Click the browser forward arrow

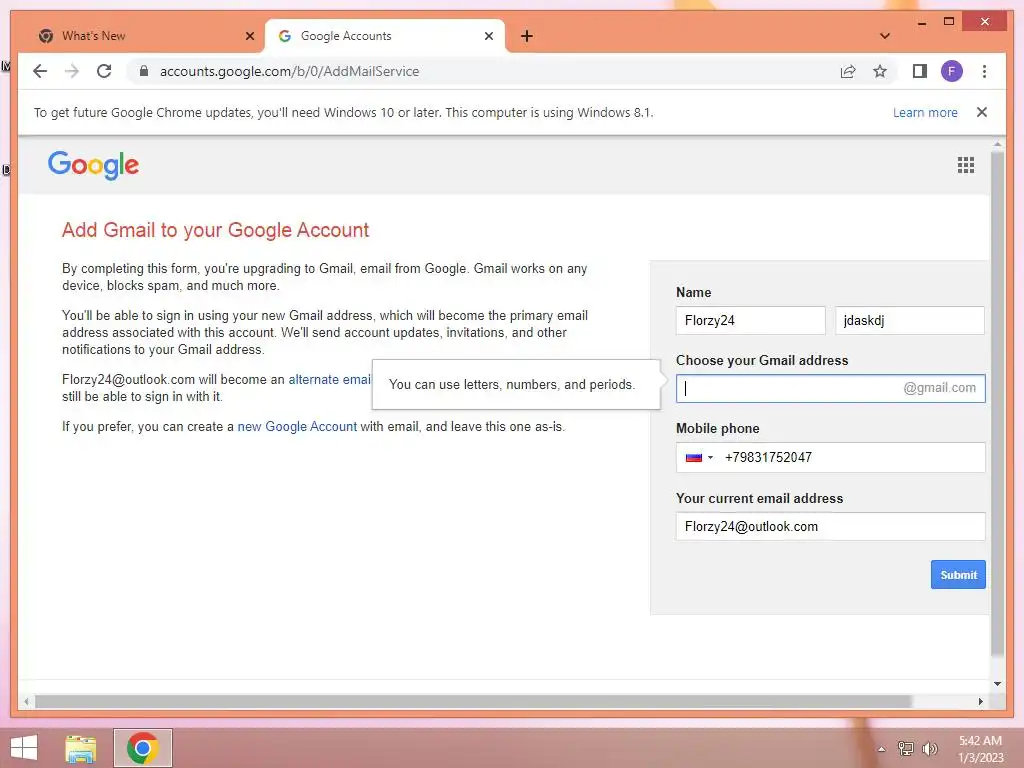72,71
